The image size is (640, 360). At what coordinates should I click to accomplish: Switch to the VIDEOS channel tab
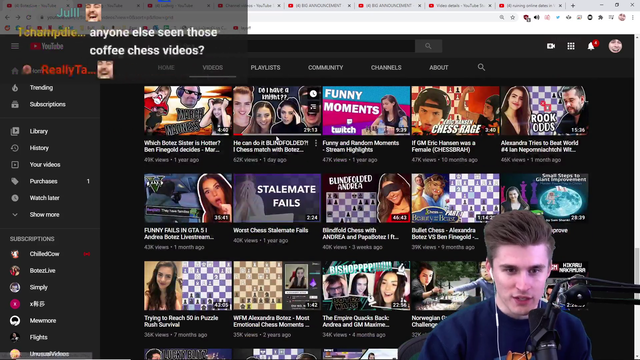point(213,67)
